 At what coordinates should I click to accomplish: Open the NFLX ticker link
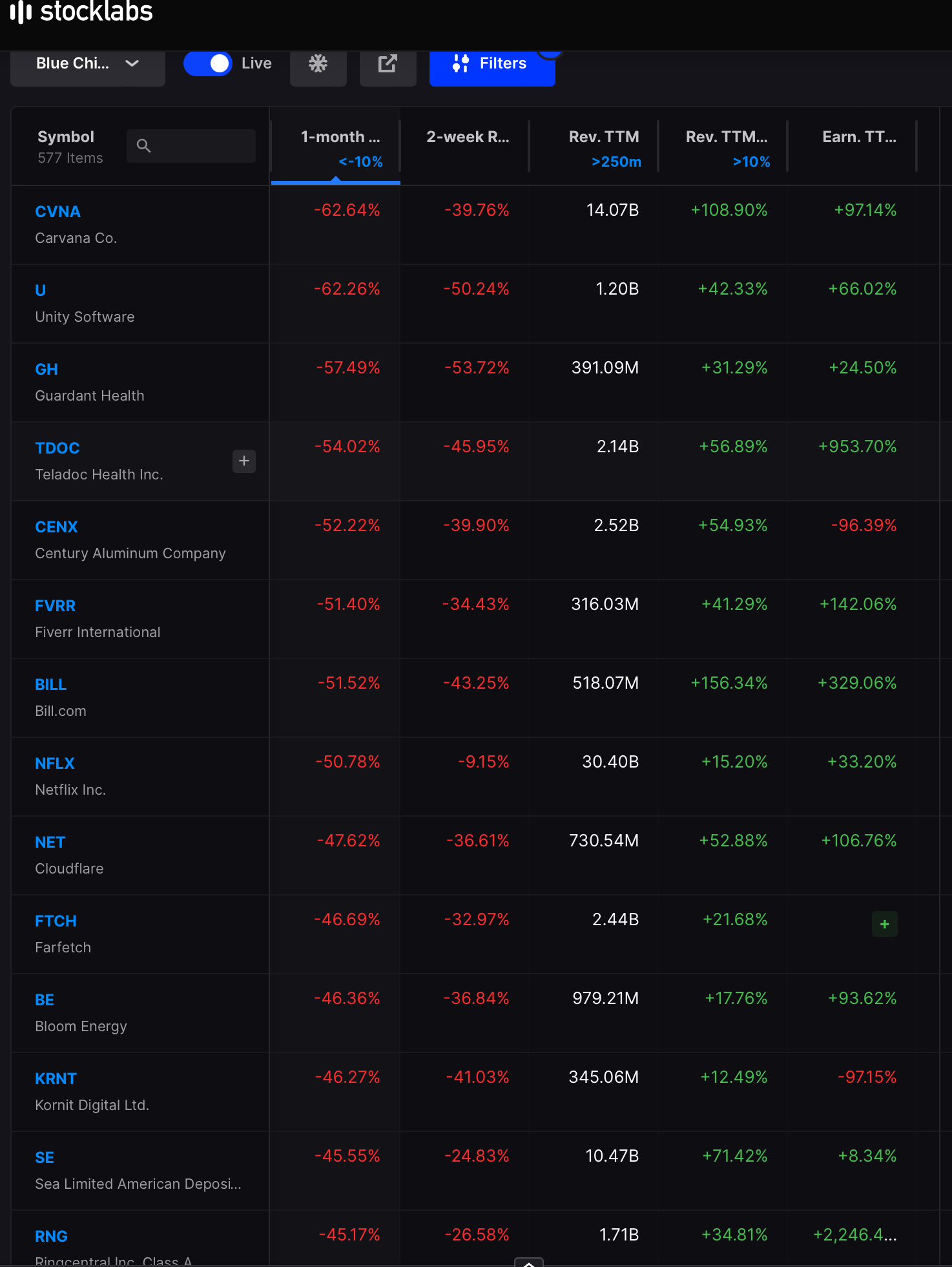tap(55, 764)
